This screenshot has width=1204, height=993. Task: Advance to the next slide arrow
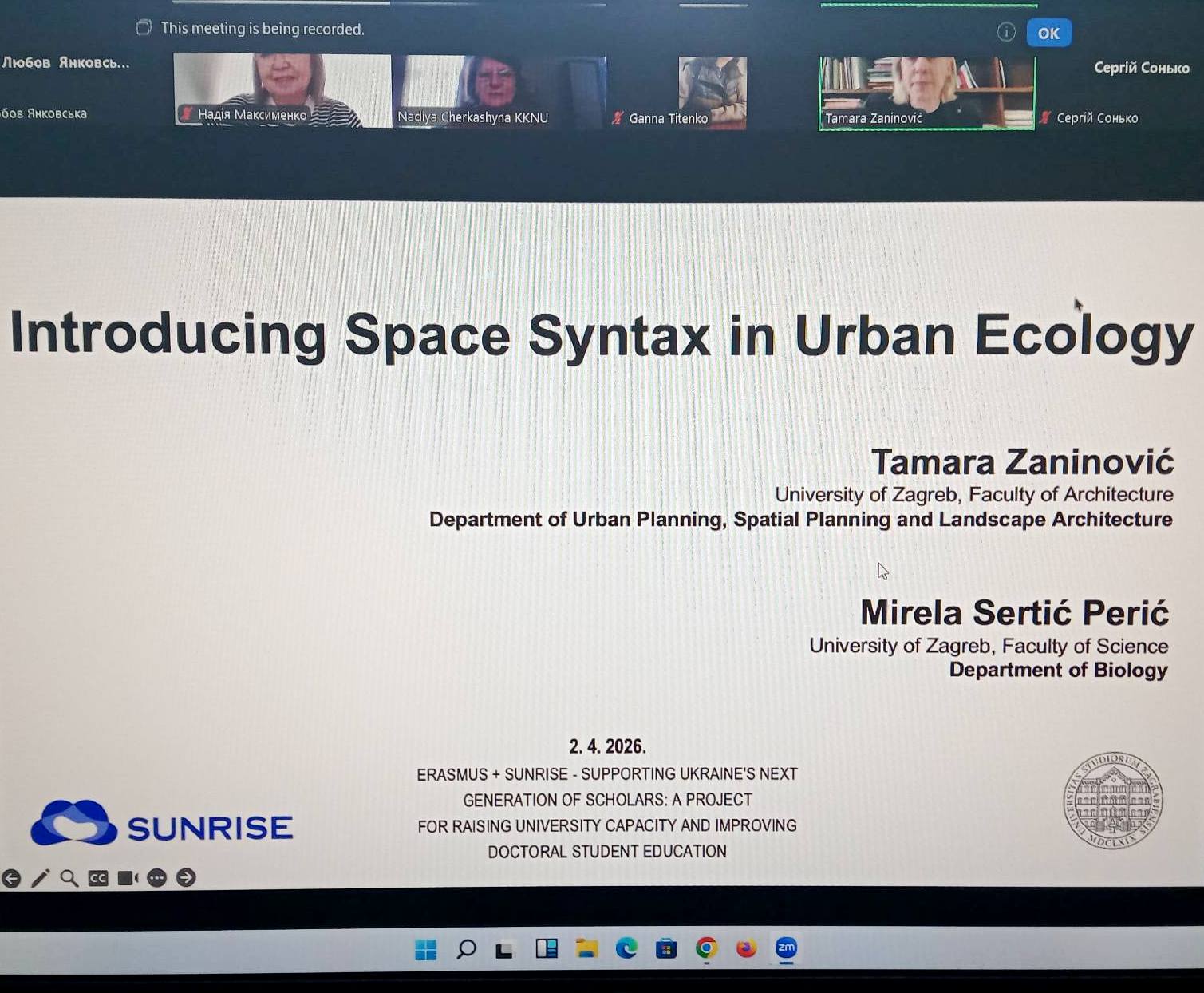coord(186,878)
